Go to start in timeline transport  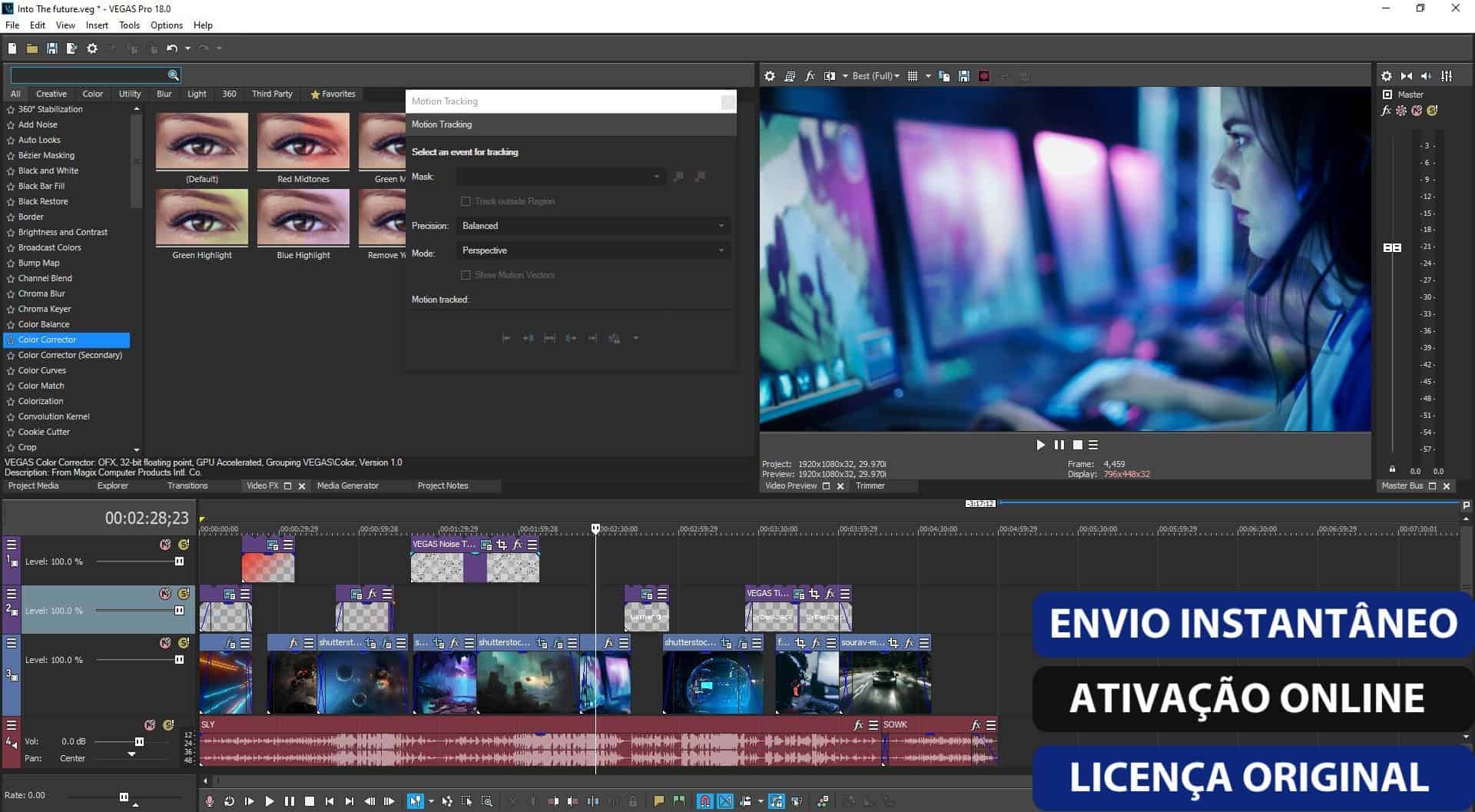pos(330,801)
